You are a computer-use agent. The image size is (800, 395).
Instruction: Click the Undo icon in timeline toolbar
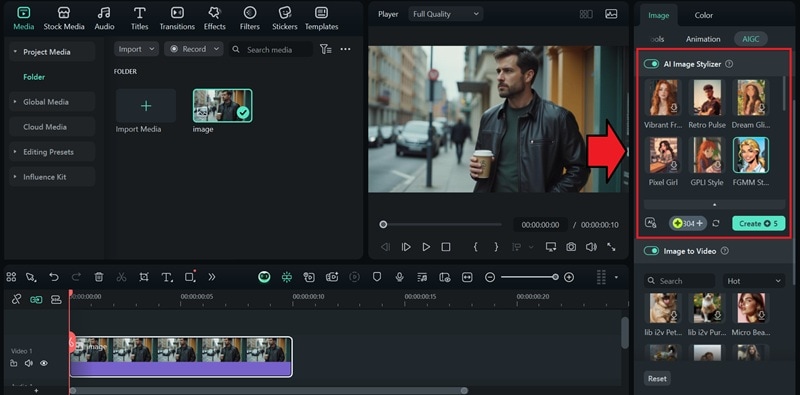click(x=54, y=277)
